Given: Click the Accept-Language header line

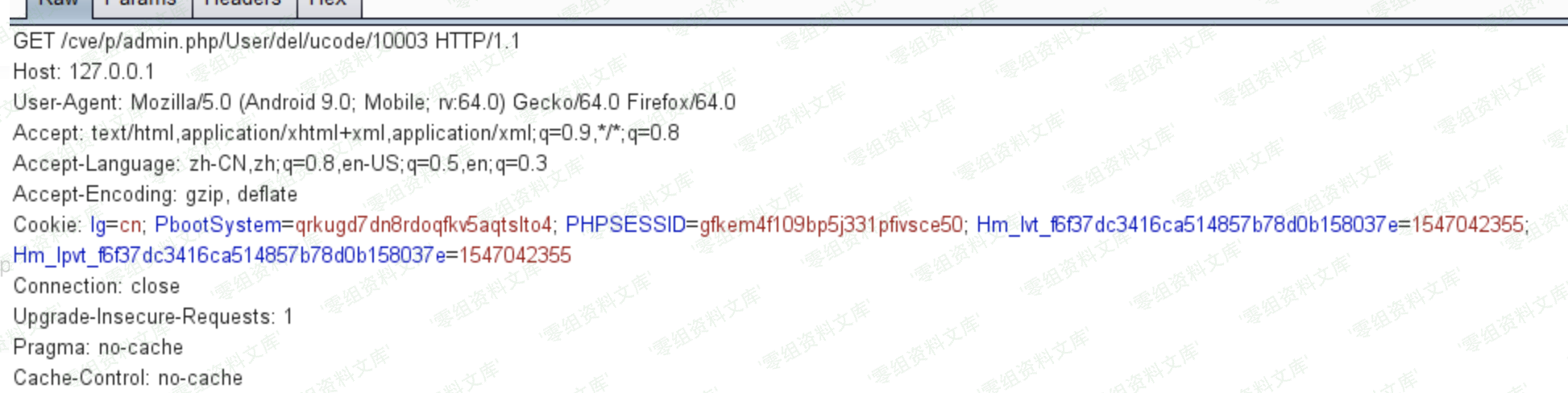Looking at the screenshot, I should [x=280, y=163].
